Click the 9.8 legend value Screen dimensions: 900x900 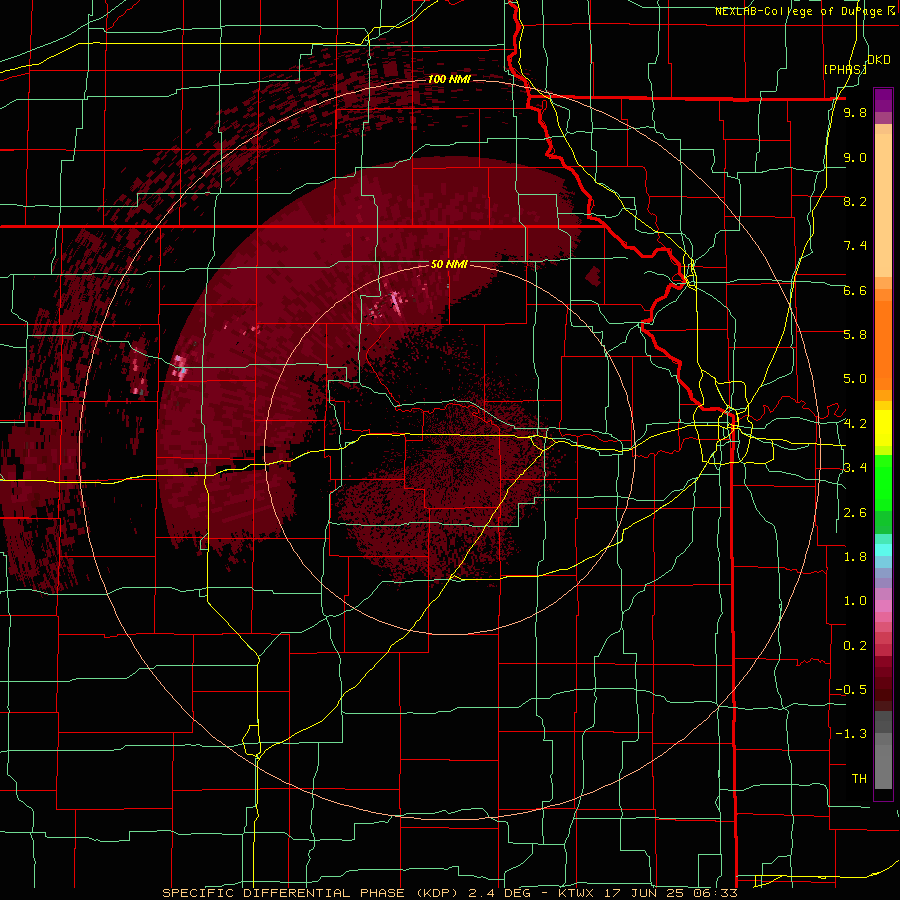[x=855, y=112]
